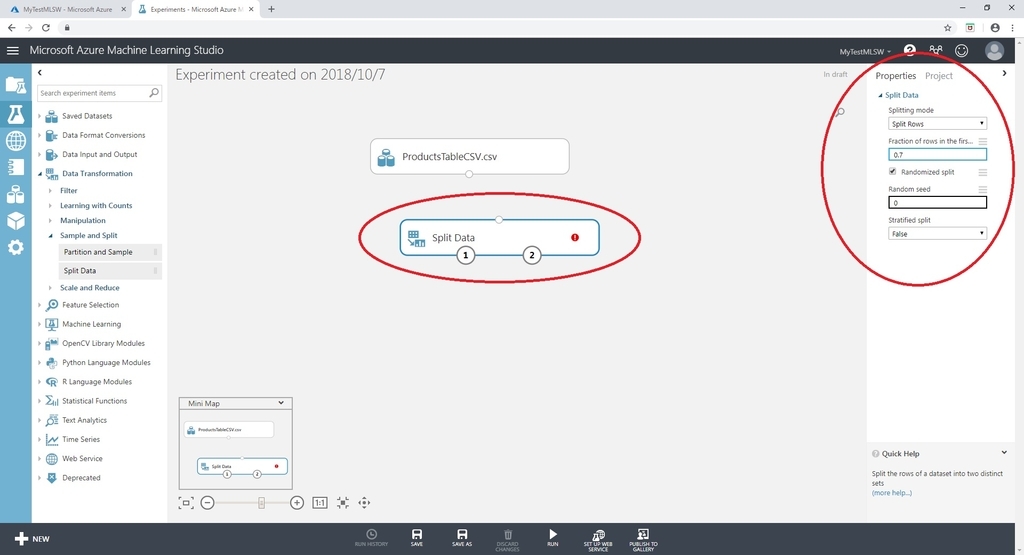Image resolution: width=1024 pixels, height=555 pixels.
Task: Click the browser bookmark star icon
Action: point(948,27)
